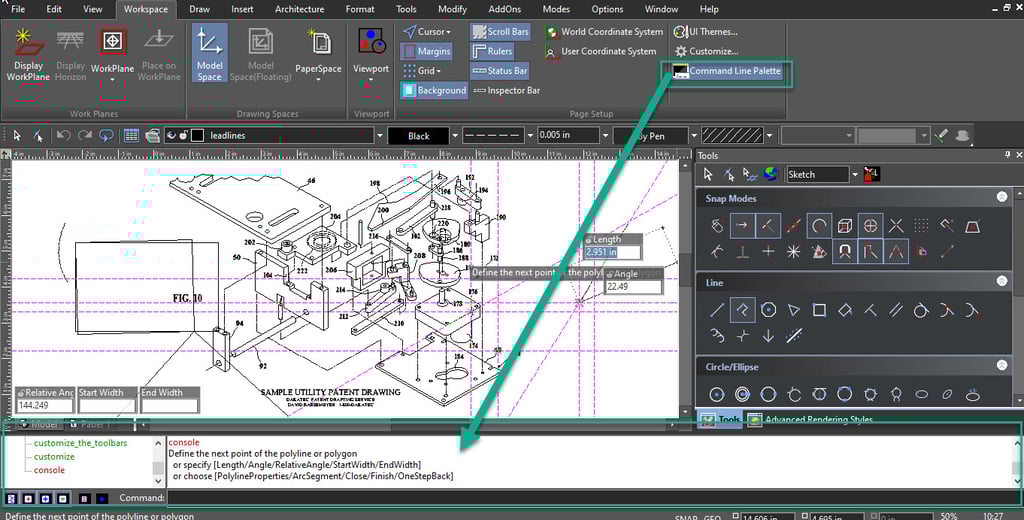Open the leadlines layer dropdown

pyautogui.click(x=379, y=136)
